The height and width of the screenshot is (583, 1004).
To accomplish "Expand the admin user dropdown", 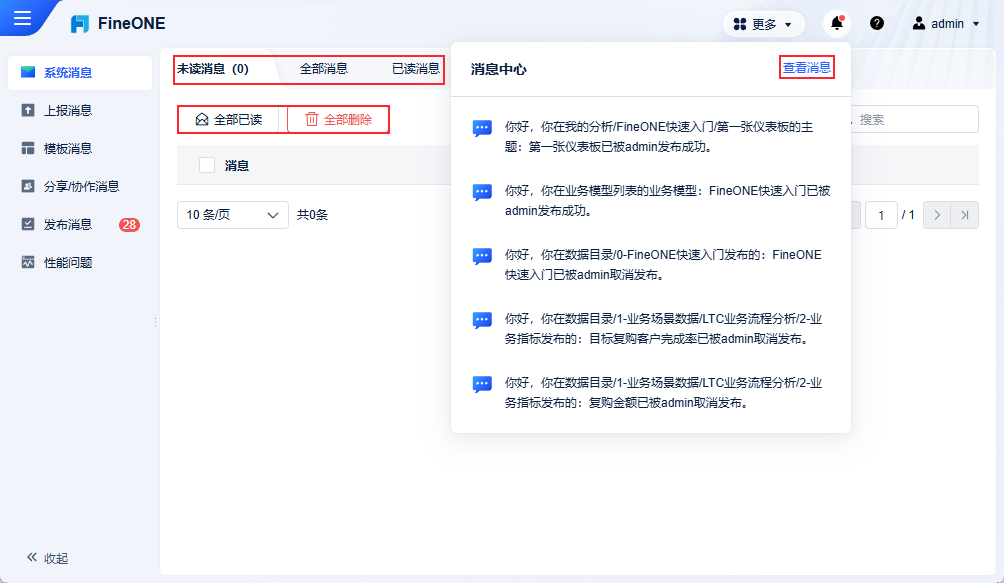I will (x=946, y=24).
